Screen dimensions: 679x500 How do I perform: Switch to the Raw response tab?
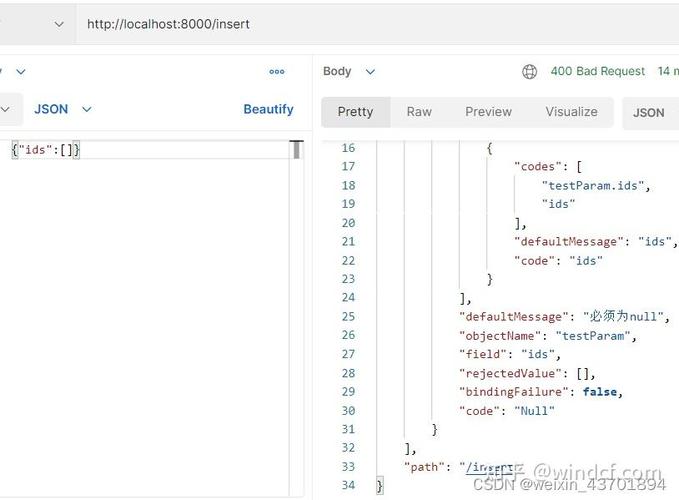419,112
